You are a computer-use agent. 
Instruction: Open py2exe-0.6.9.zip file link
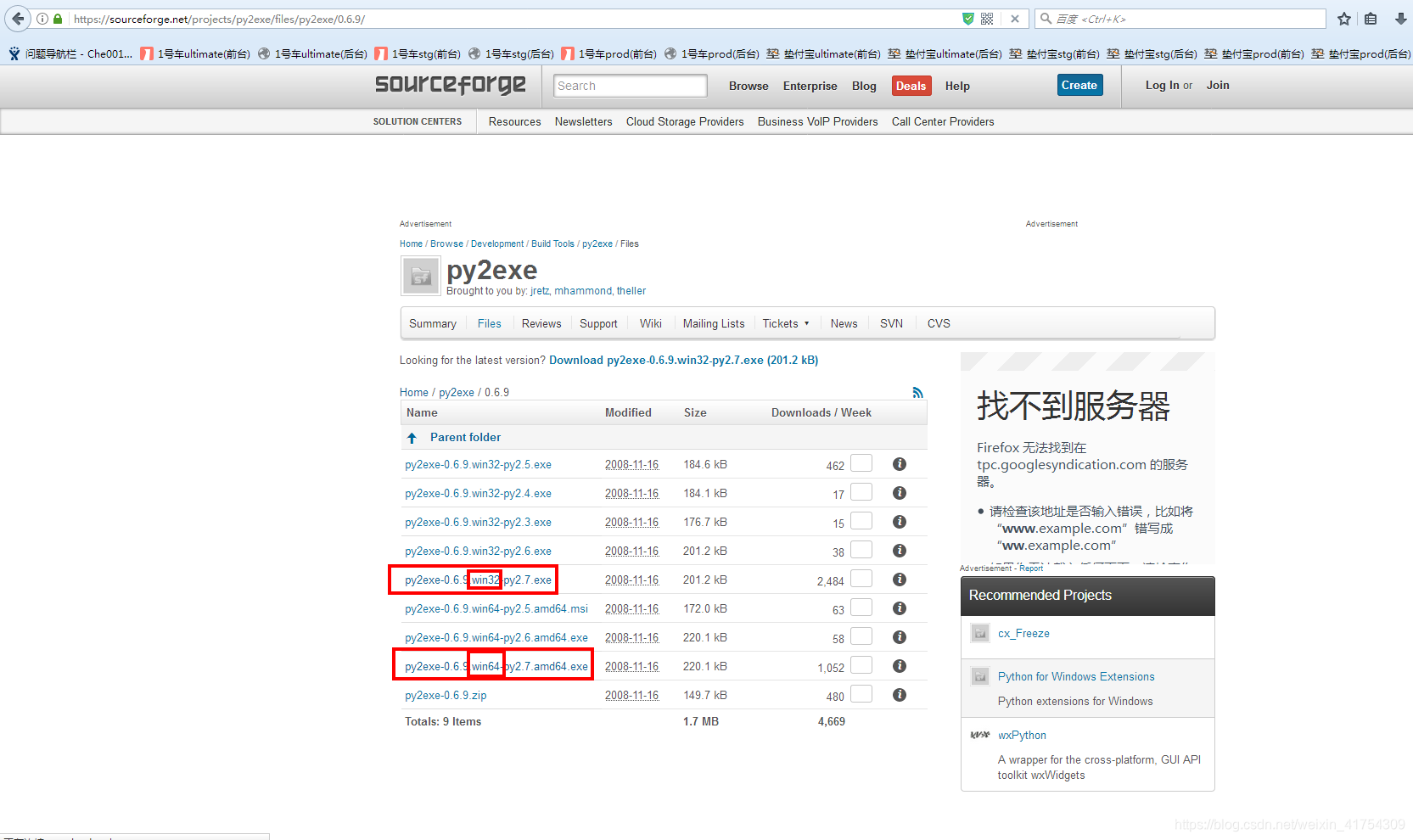(446, 695)
